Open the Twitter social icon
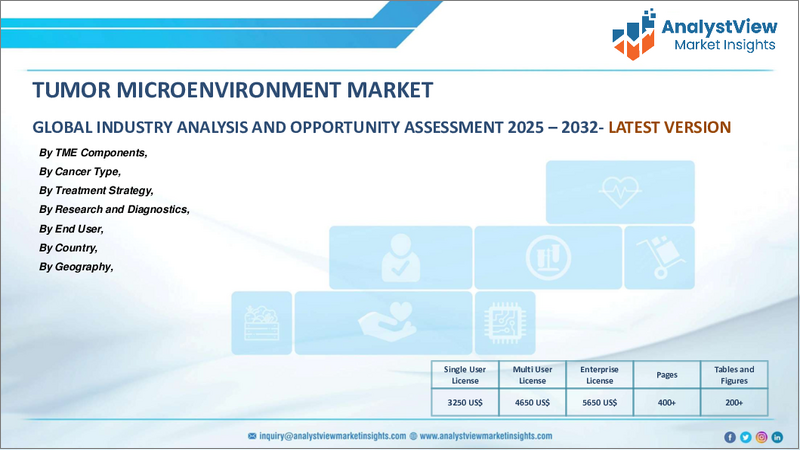The image size is (800, 450). tap(745, 437)
